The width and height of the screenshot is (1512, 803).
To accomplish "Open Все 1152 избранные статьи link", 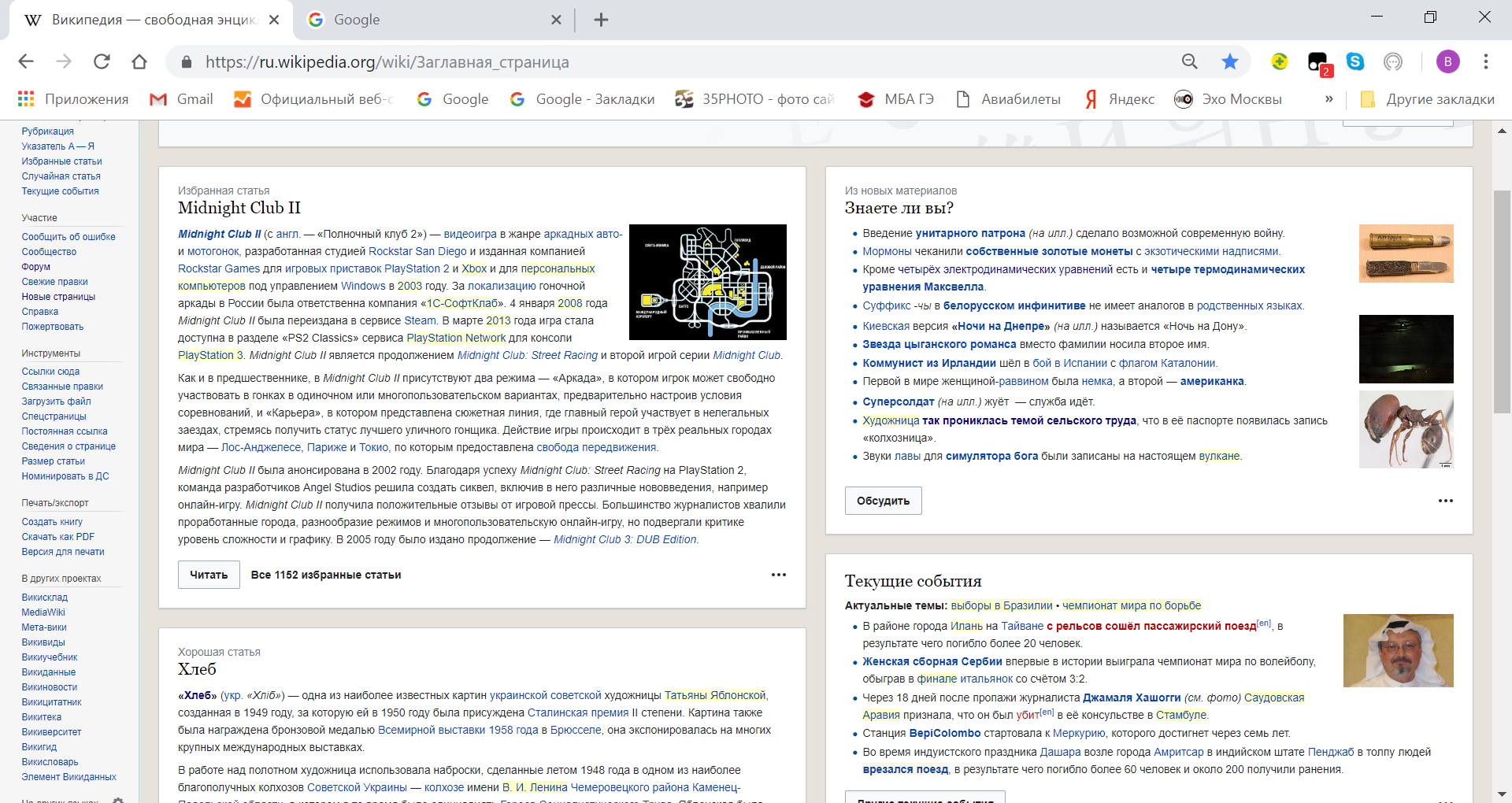I will tap(326, 575).
